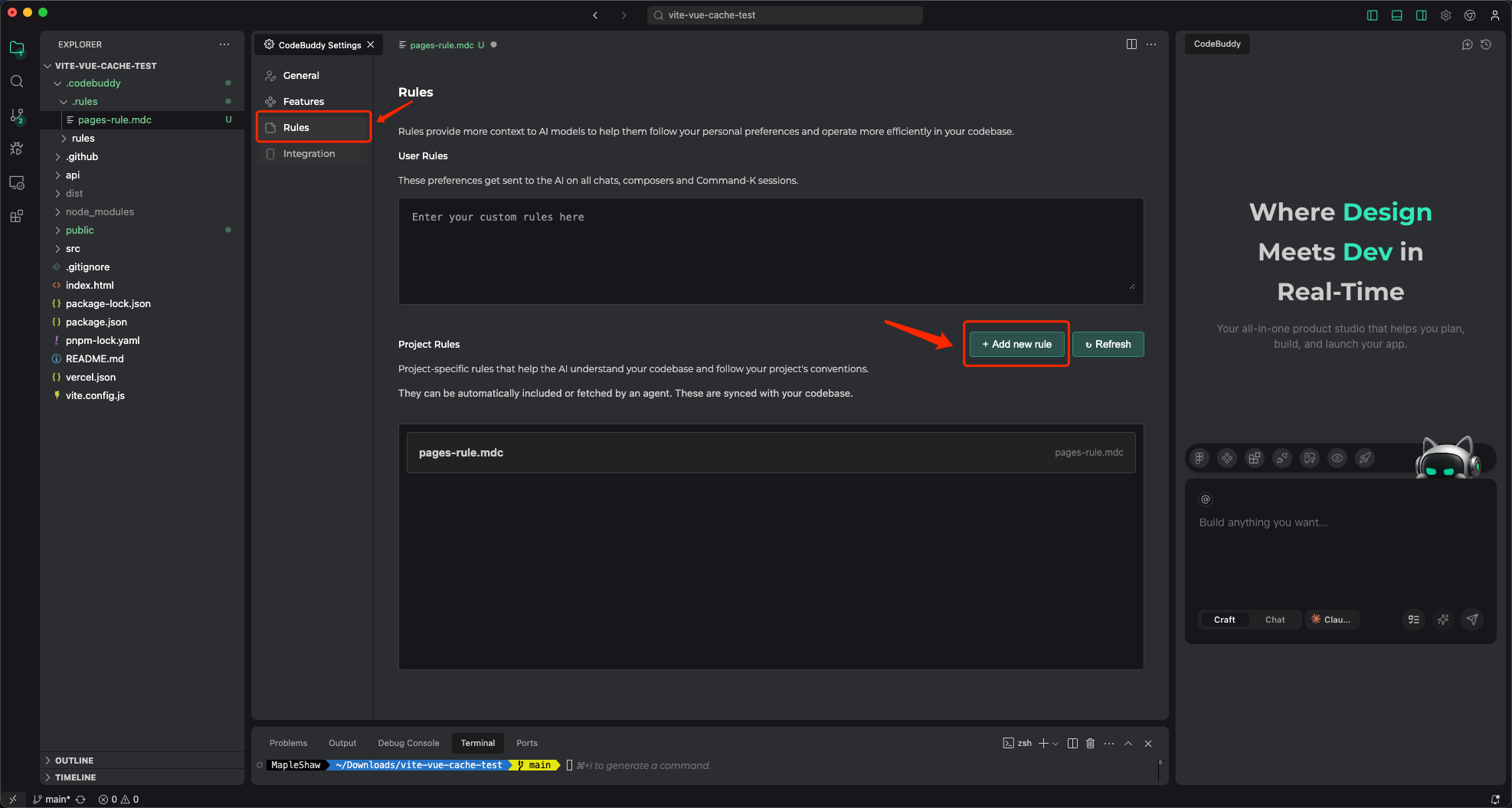Toggle the primary side bar layout icon

coord(1372,15)
